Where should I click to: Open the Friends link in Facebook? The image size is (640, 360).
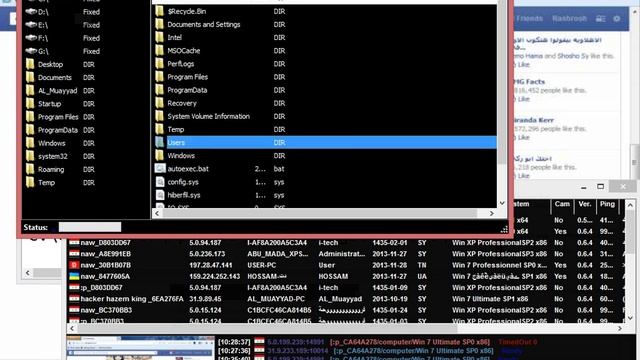(529, 19)
